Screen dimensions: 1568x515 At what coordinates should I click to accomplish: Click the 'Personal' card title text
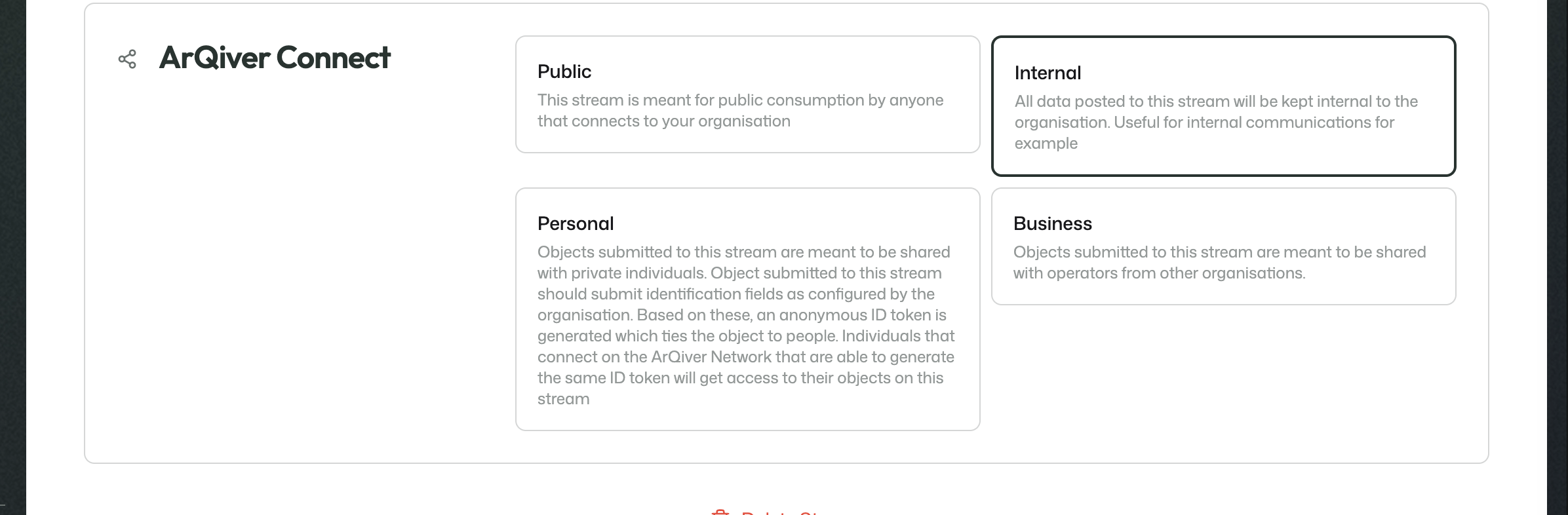(x=576, y=223)
